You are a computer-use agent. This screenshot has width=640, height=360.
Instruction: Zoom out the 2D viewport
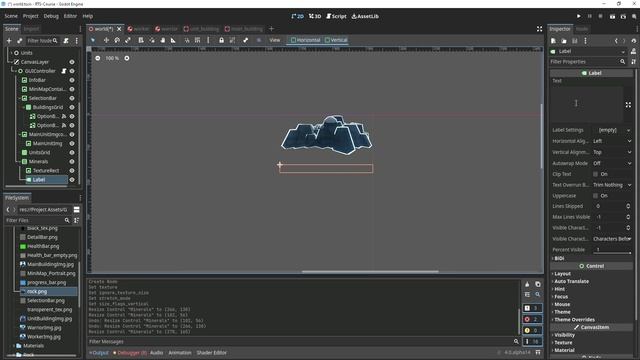point(98,58)
